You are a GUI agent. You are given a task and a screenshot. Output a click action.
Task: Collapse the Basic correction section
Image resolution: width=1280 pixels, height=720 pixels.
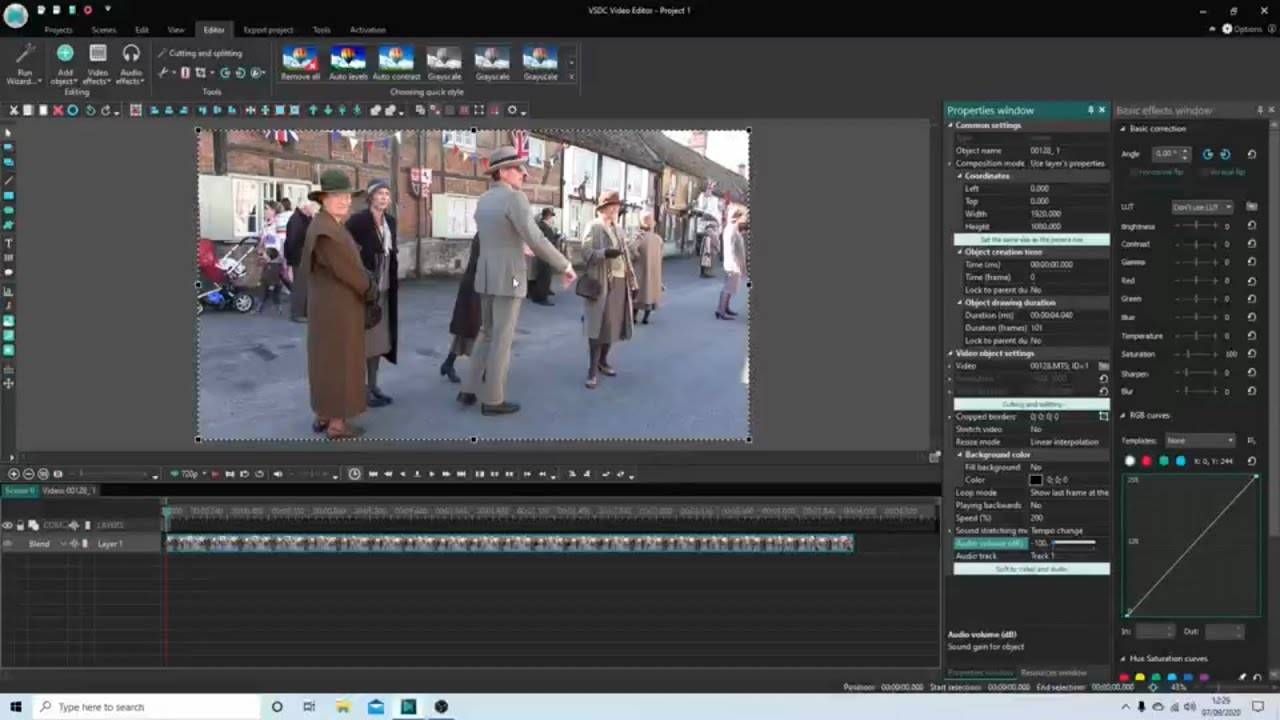[x=1123, y=129]
